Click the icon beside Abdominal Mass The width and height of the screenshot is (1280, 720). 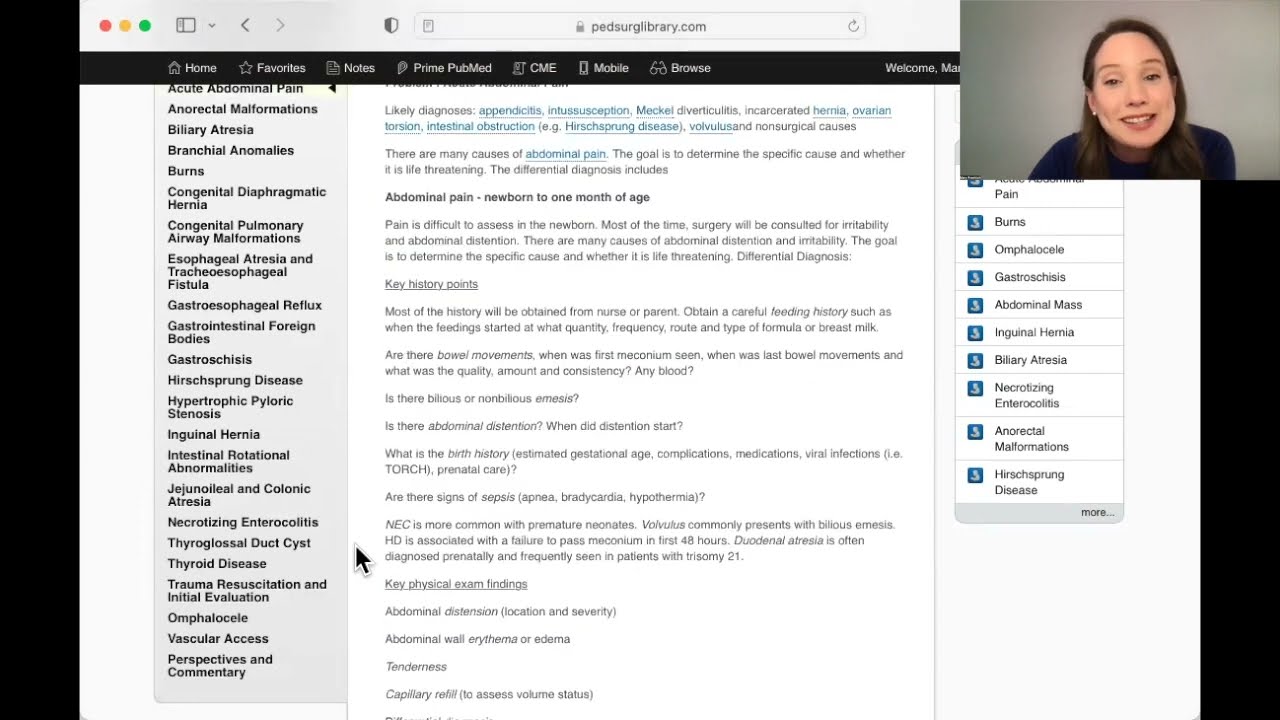pos(975,305)
